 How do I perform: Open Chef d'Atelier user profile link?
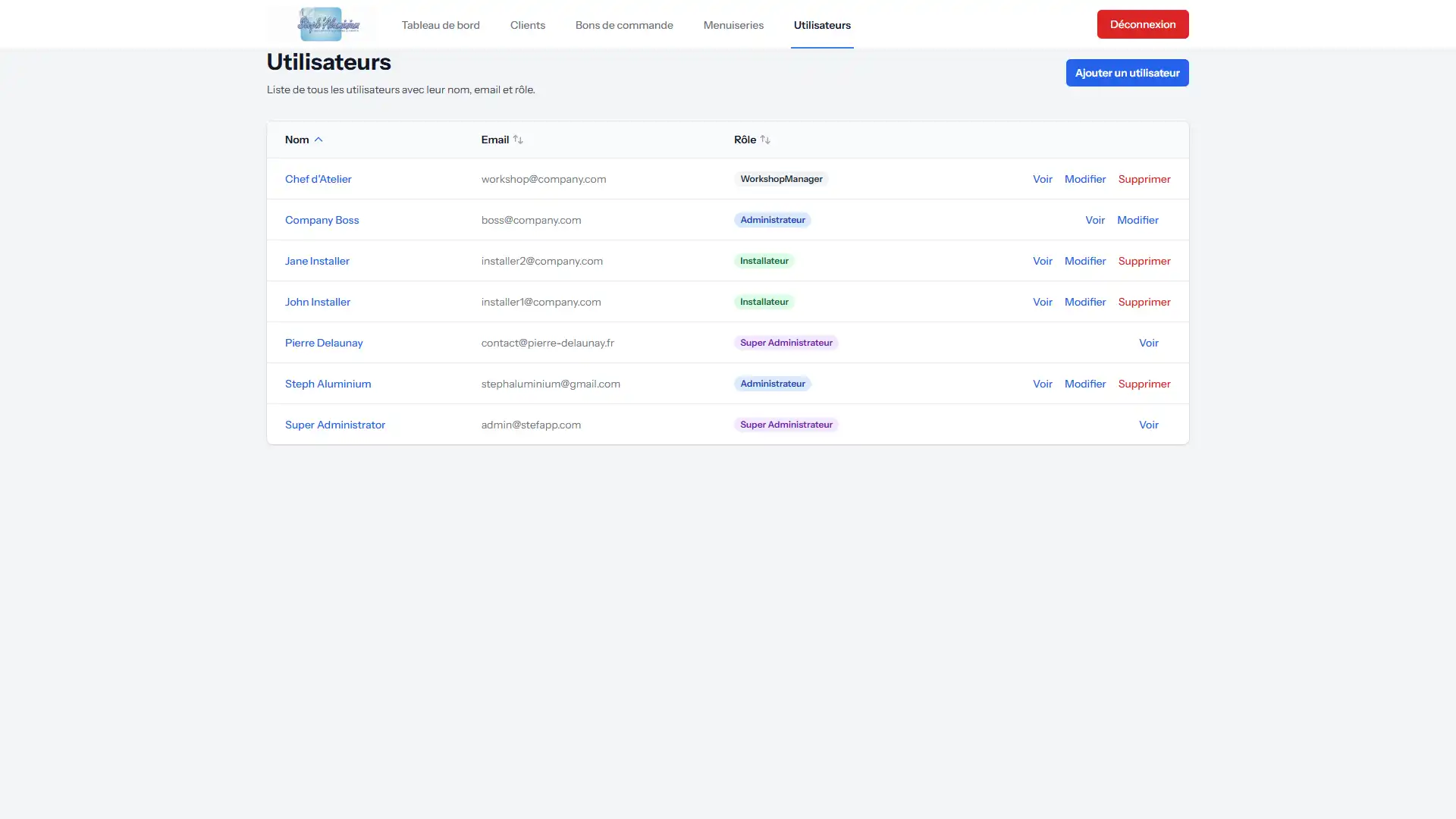(318, 179)
